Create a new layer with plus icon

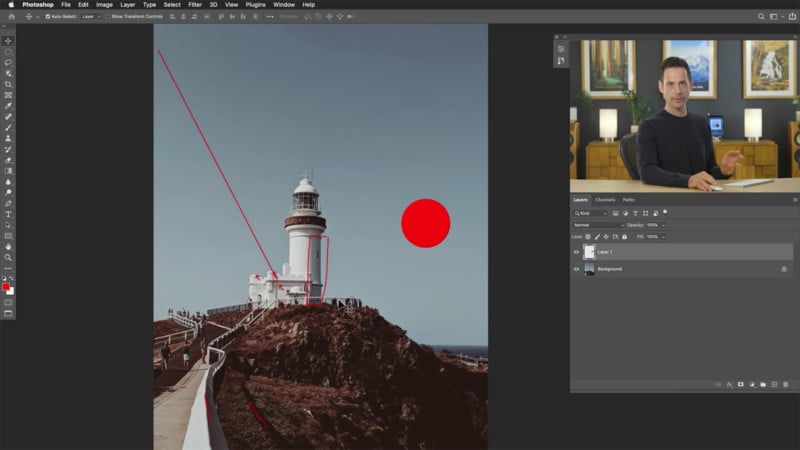tap(774, 385)
